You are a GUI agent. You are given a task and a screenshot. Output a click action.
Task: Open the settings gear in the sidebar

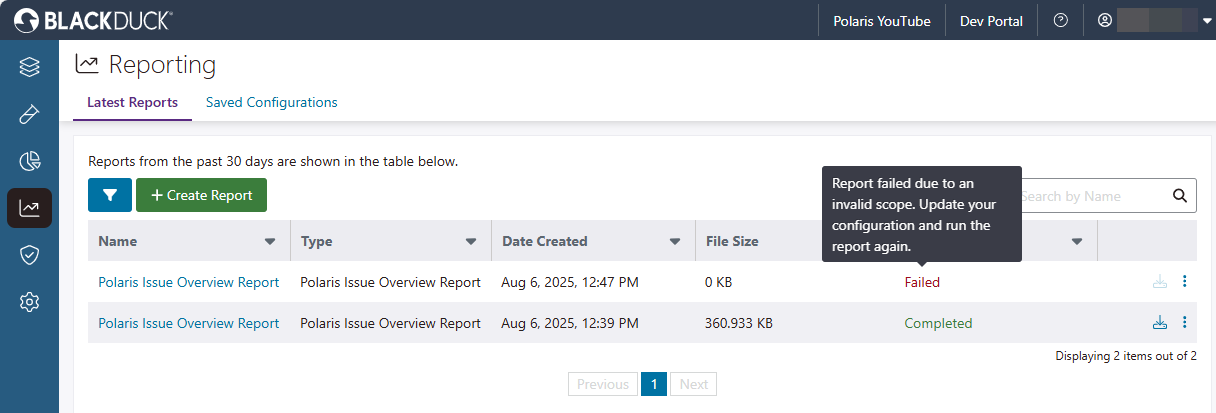coord(29,301)
